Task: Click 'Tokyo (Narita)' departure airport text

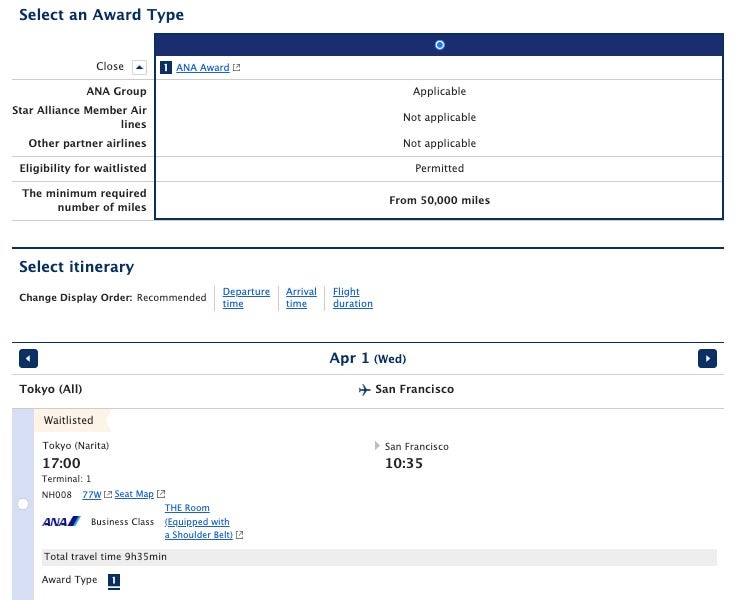Action: pyautogui.click(x=76, y=446)
